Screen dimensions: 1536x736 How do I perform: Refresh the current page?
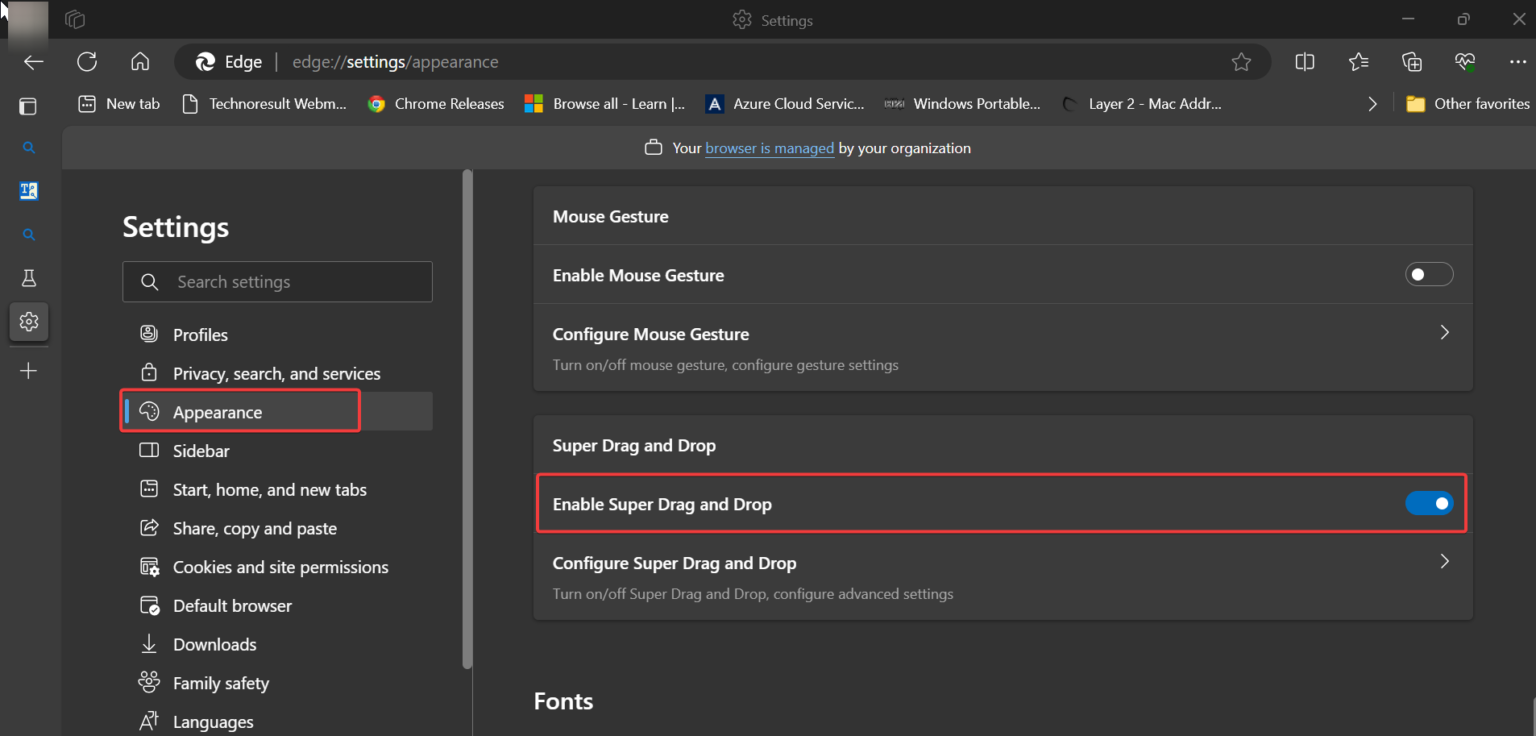[x=87, y=61]
